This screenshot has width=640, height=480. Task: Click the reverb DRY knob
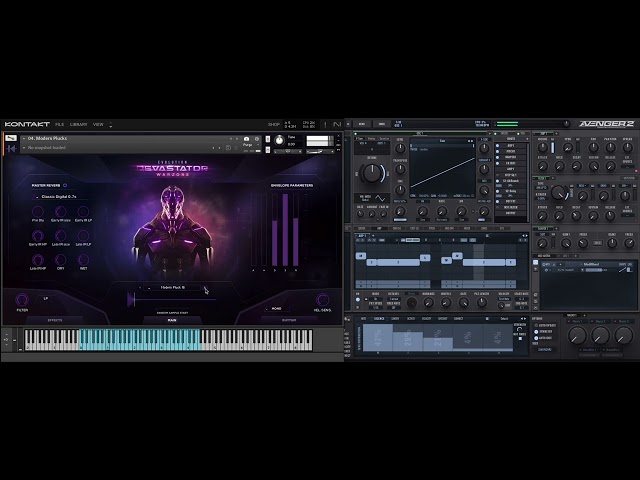click(60, 260)
